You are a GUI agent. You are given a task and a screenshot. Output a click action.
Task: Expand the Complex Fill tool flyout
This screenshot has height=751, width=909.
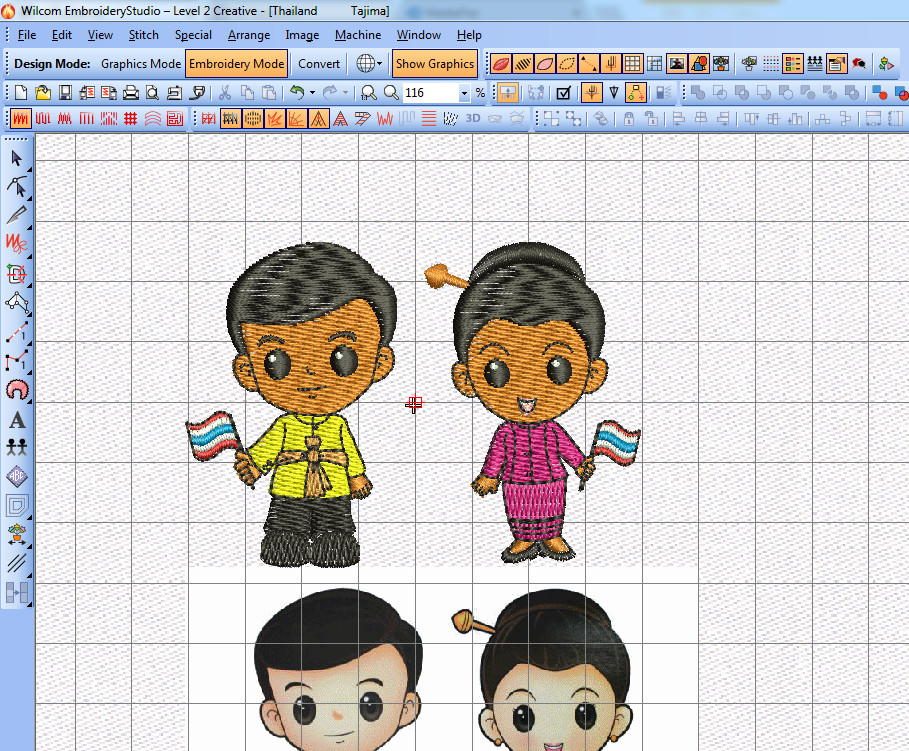tap(29, 283)
